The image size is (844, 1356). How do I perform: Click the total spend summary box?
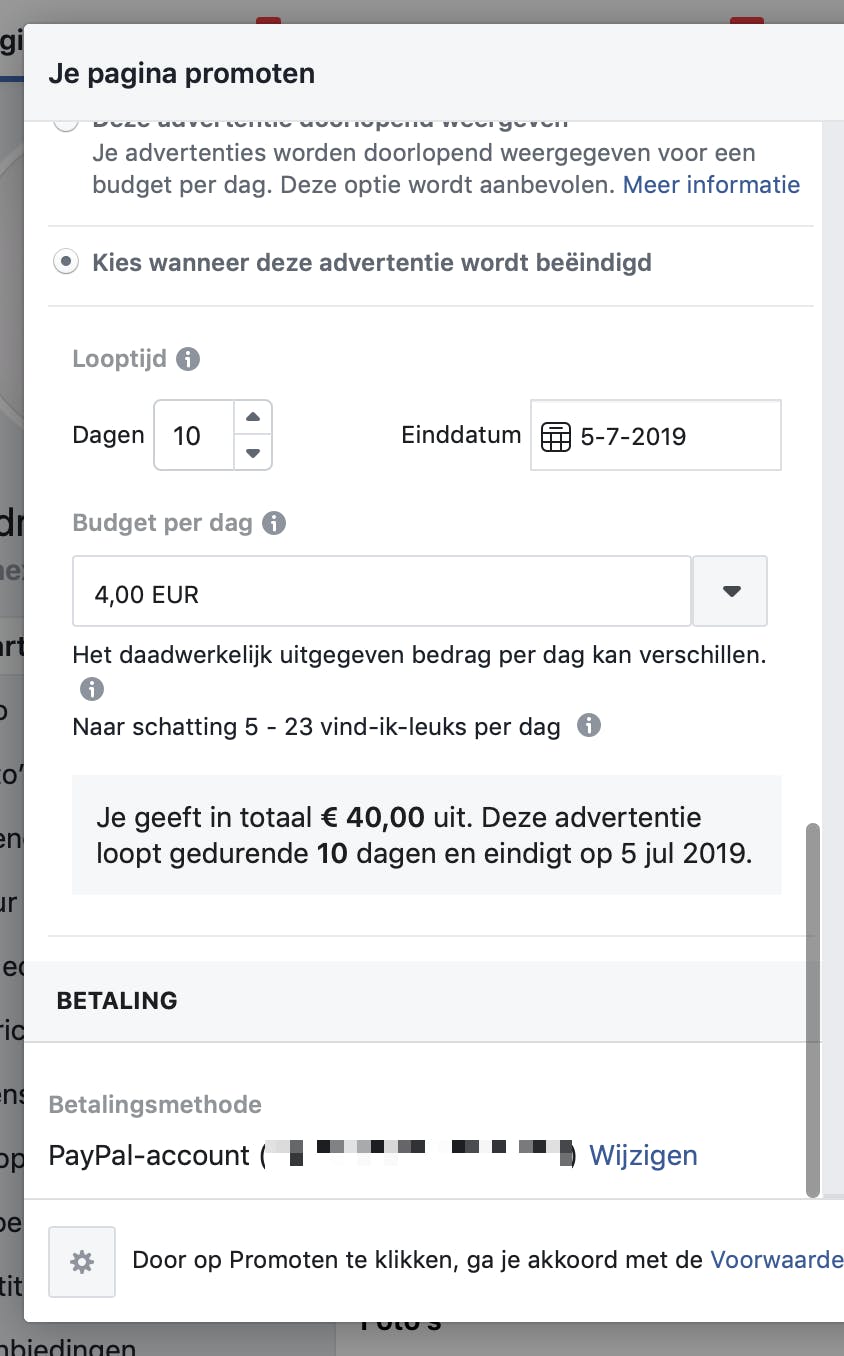(x=426, y=835)
